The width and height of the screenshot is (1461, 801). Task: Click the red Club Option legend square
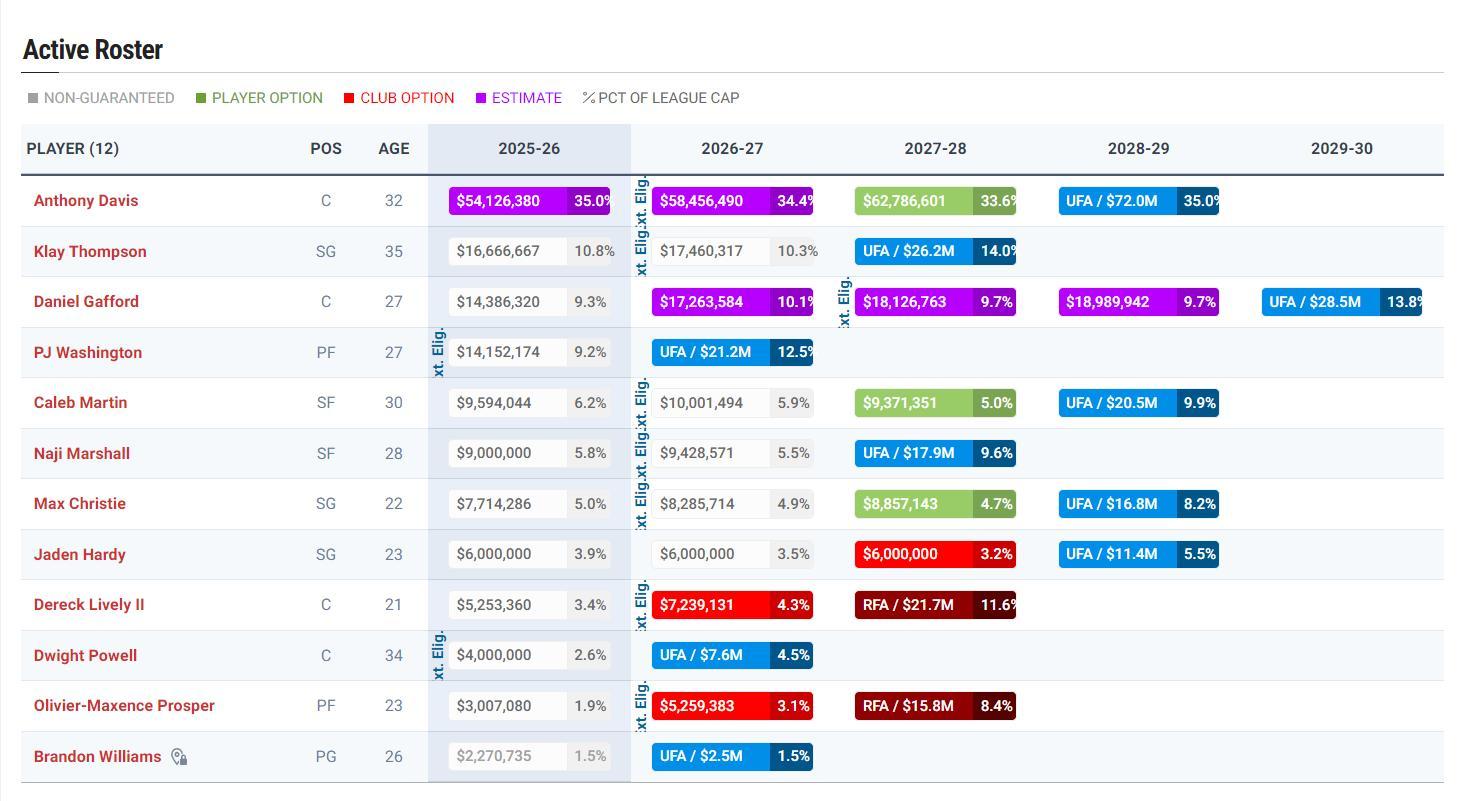point(349,98)
